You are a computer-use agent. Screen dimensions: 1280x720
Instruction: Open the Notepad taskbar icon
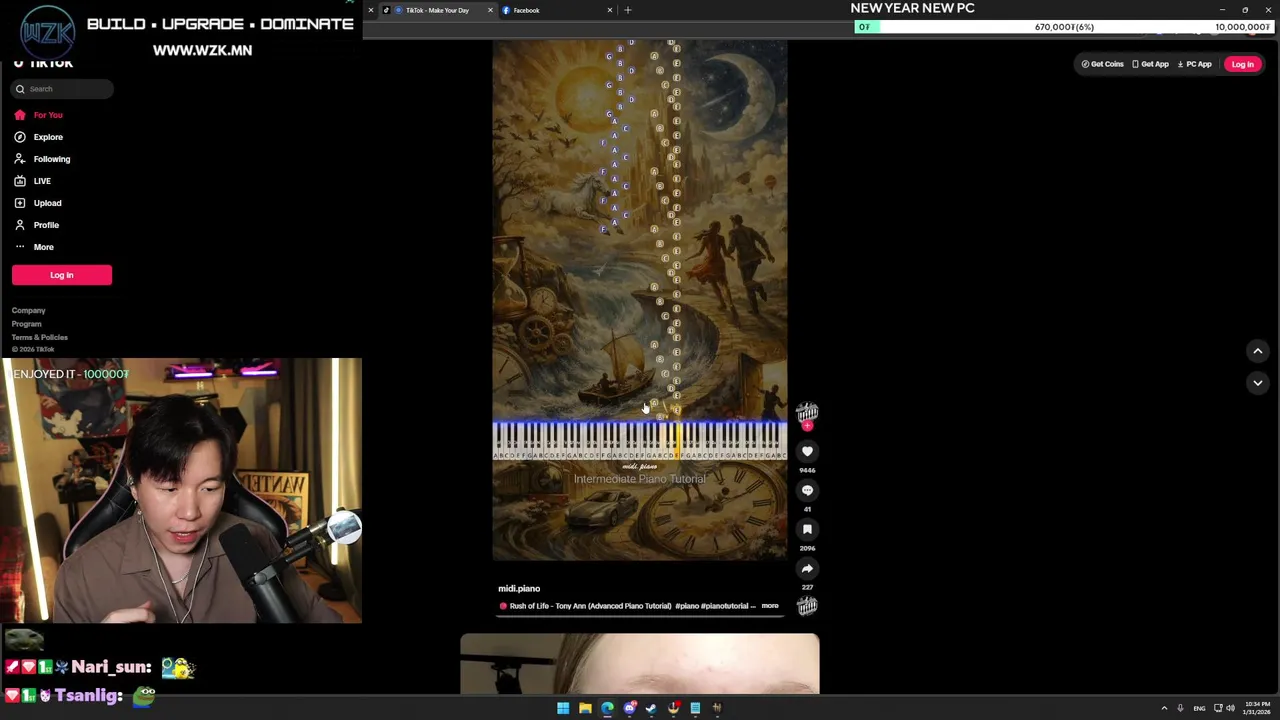[x=695, y=708]
